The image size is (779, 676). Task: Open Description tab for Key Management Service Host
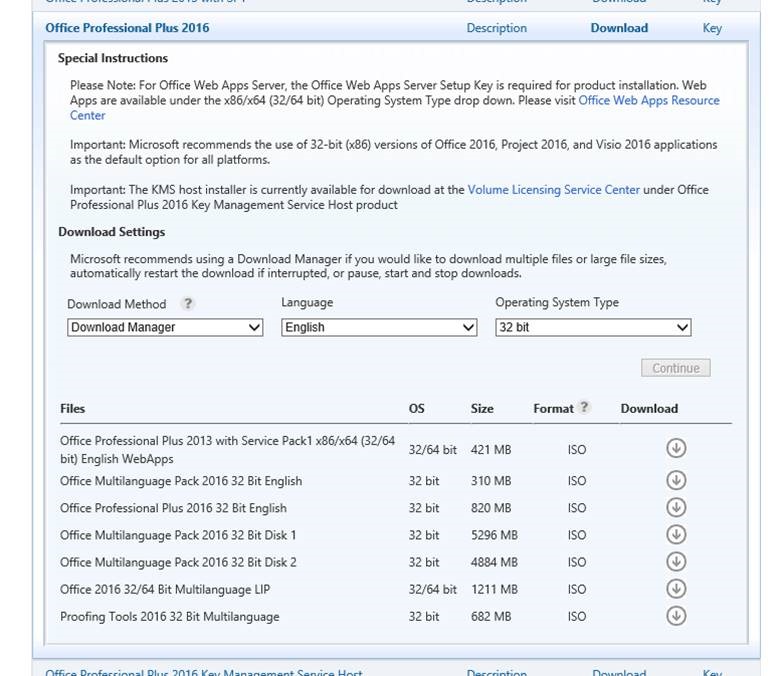point(496,672)
